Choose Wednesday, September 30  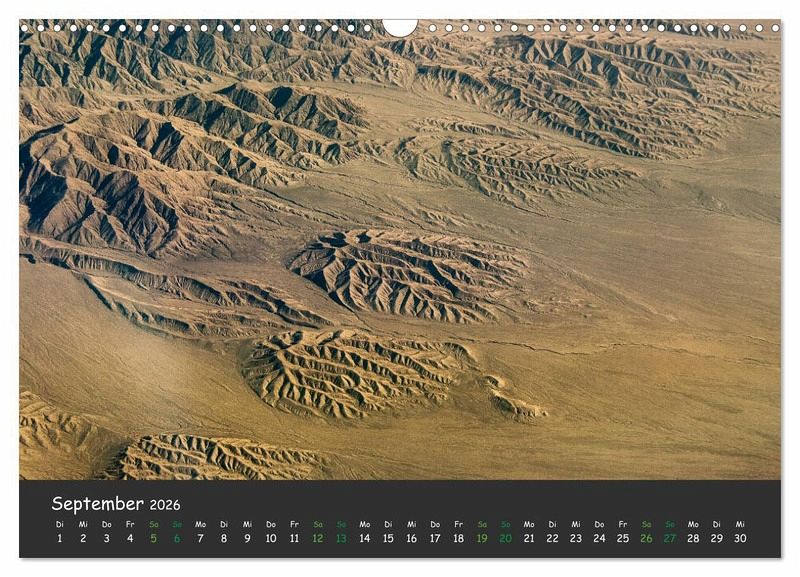(x=740, y=538)
